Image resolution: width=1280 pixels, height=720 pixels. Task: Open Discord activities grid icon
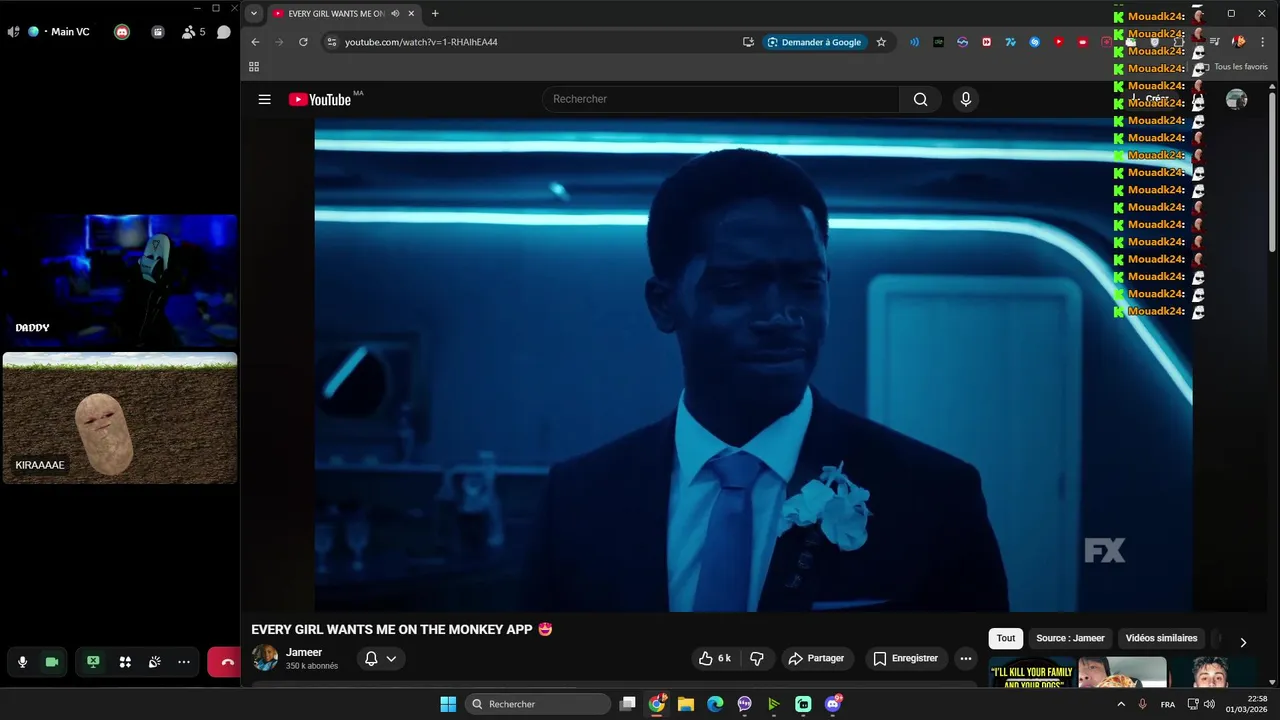(x=125, y=662)
